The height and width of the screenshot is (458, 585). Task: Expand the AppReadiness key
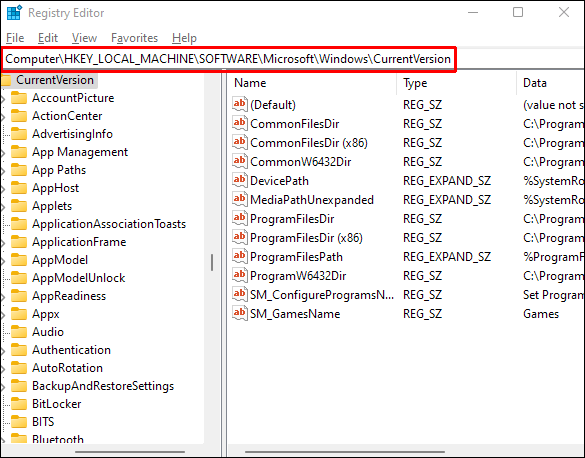click(3, 297)
